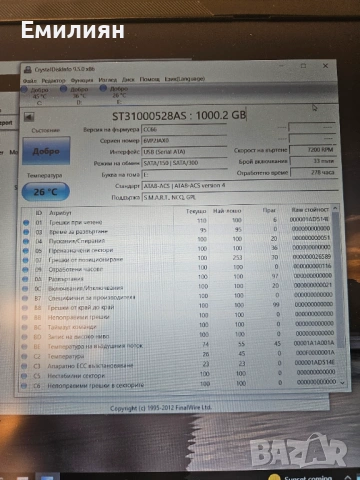Click status dot for attribute C5
The height and width of the screenshot is (480, 360).
(x=24, y=376)
